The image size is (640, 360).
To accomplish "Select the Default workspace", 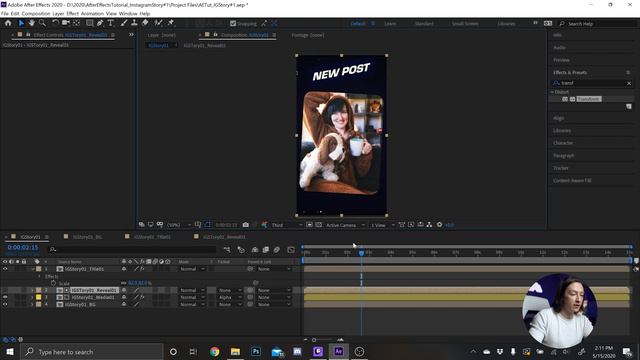I will (358, 24).
